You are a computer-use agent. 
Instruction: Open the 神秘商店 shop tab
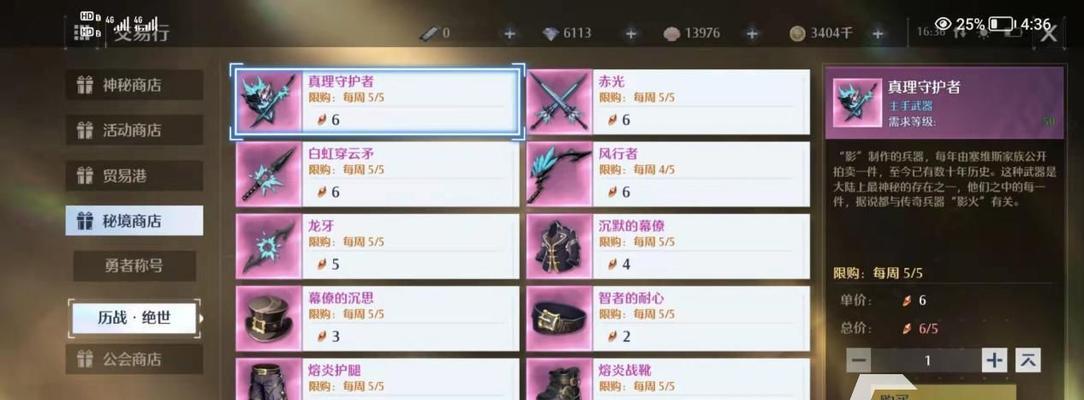tap(134, 85)
